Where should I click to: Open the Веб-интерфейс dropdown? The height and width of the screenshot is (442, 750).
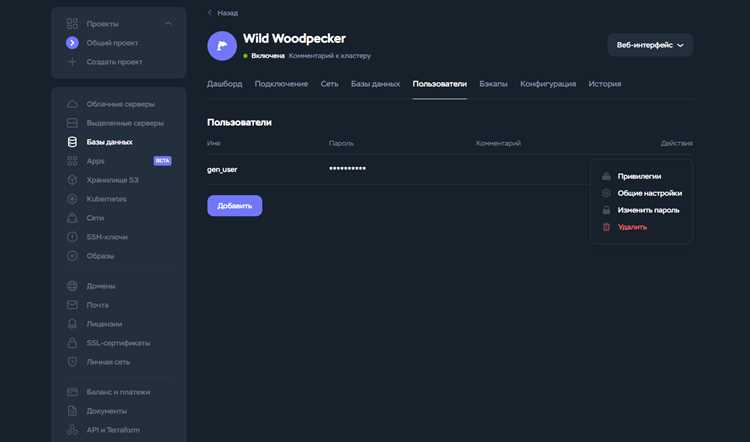650,45
